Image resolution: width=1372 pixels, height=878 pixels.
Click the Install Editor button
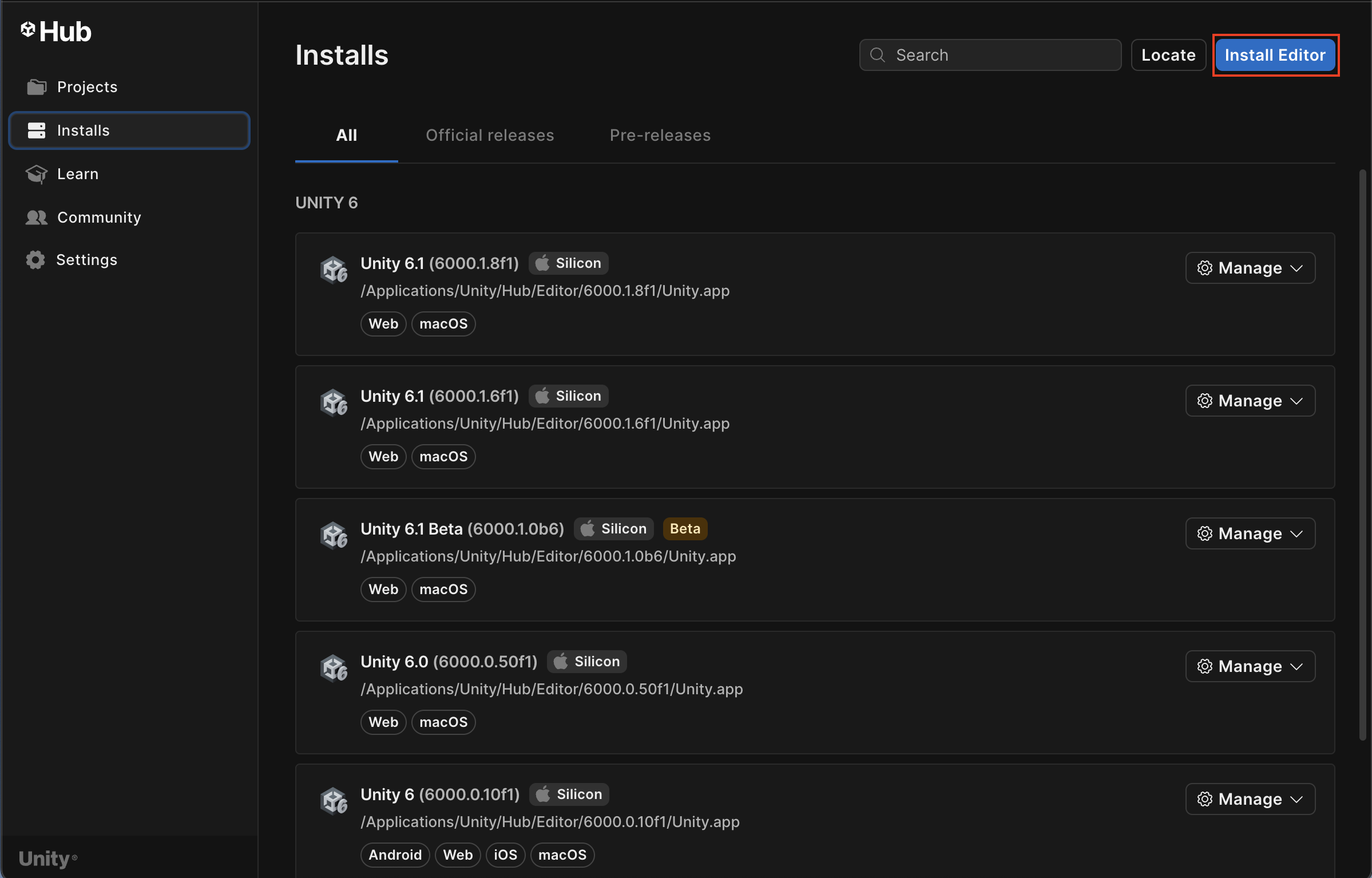click(x=1275, y=54)
